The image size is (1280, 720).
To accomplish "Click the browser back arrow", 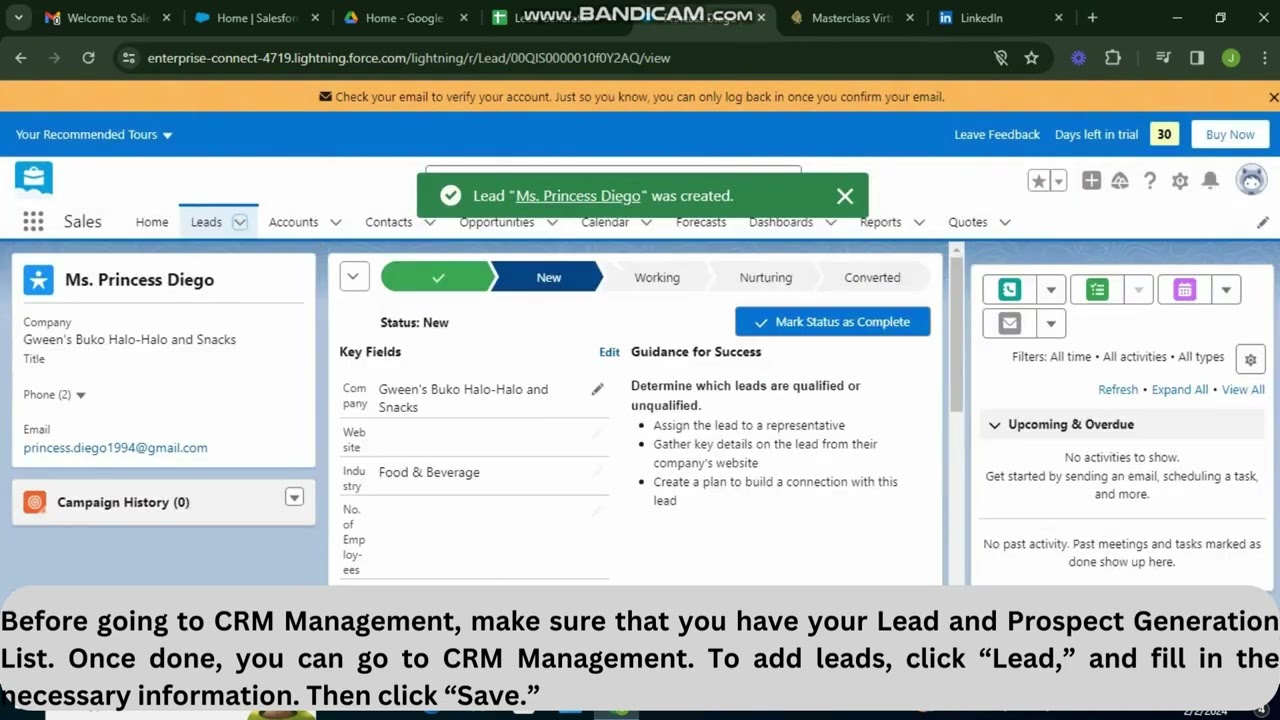I will pyautogui.click(x=21, y=58).
